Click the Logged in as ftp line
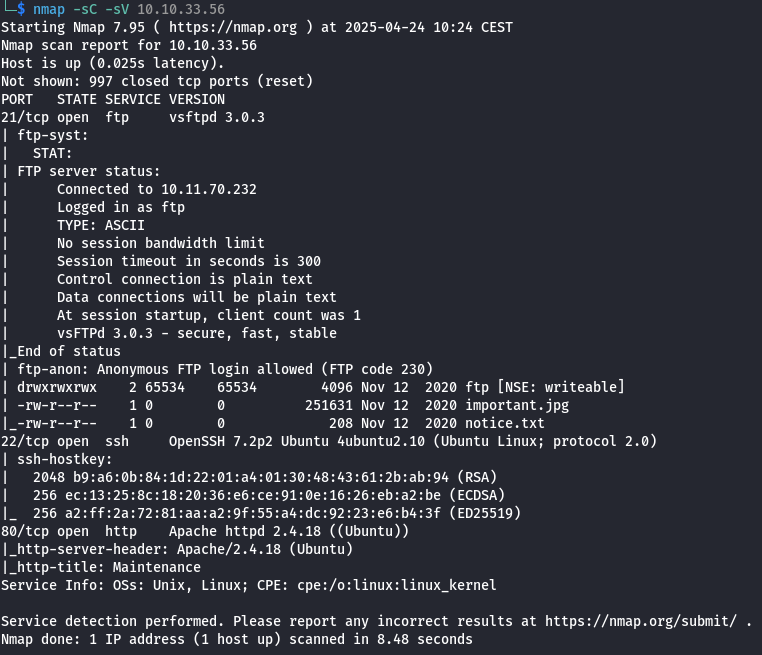The height and width of the screenshot is (655, 762). (121, 207)
